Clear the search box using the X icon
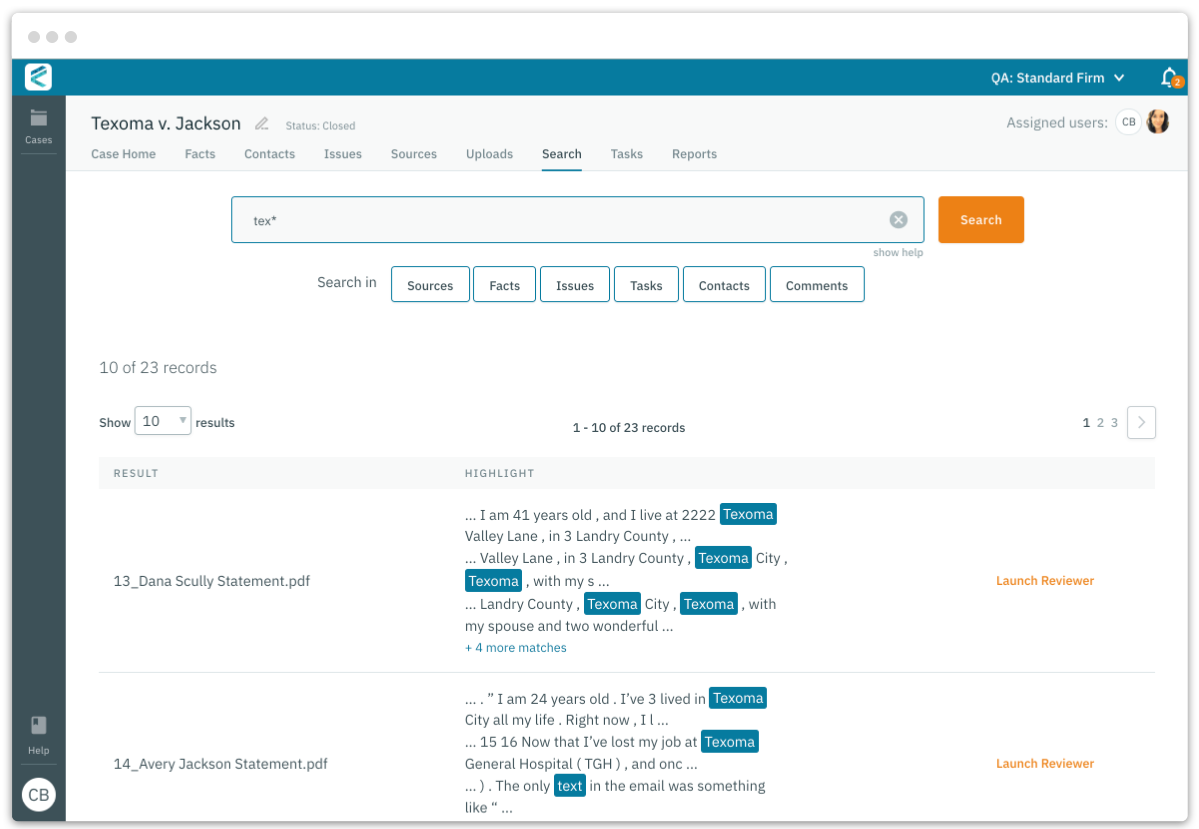 898,219
